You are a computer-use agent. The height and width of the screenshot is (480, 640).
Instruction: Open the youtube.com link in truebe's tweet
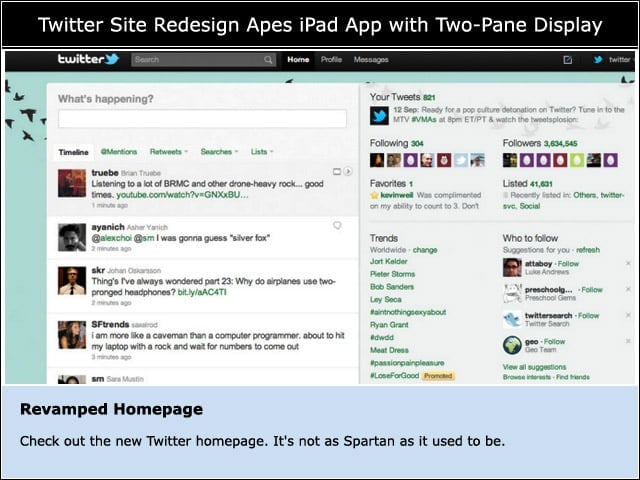click(182, 195)
